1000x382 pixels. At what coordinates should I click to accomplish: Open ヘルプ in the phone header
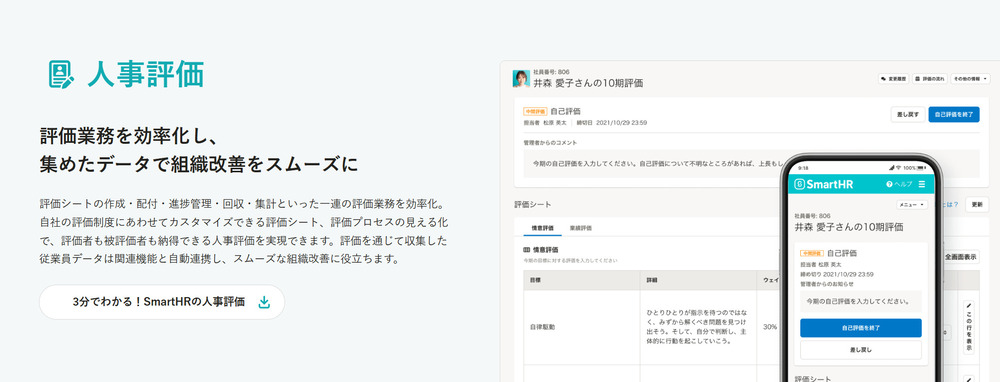pos(899,184)
